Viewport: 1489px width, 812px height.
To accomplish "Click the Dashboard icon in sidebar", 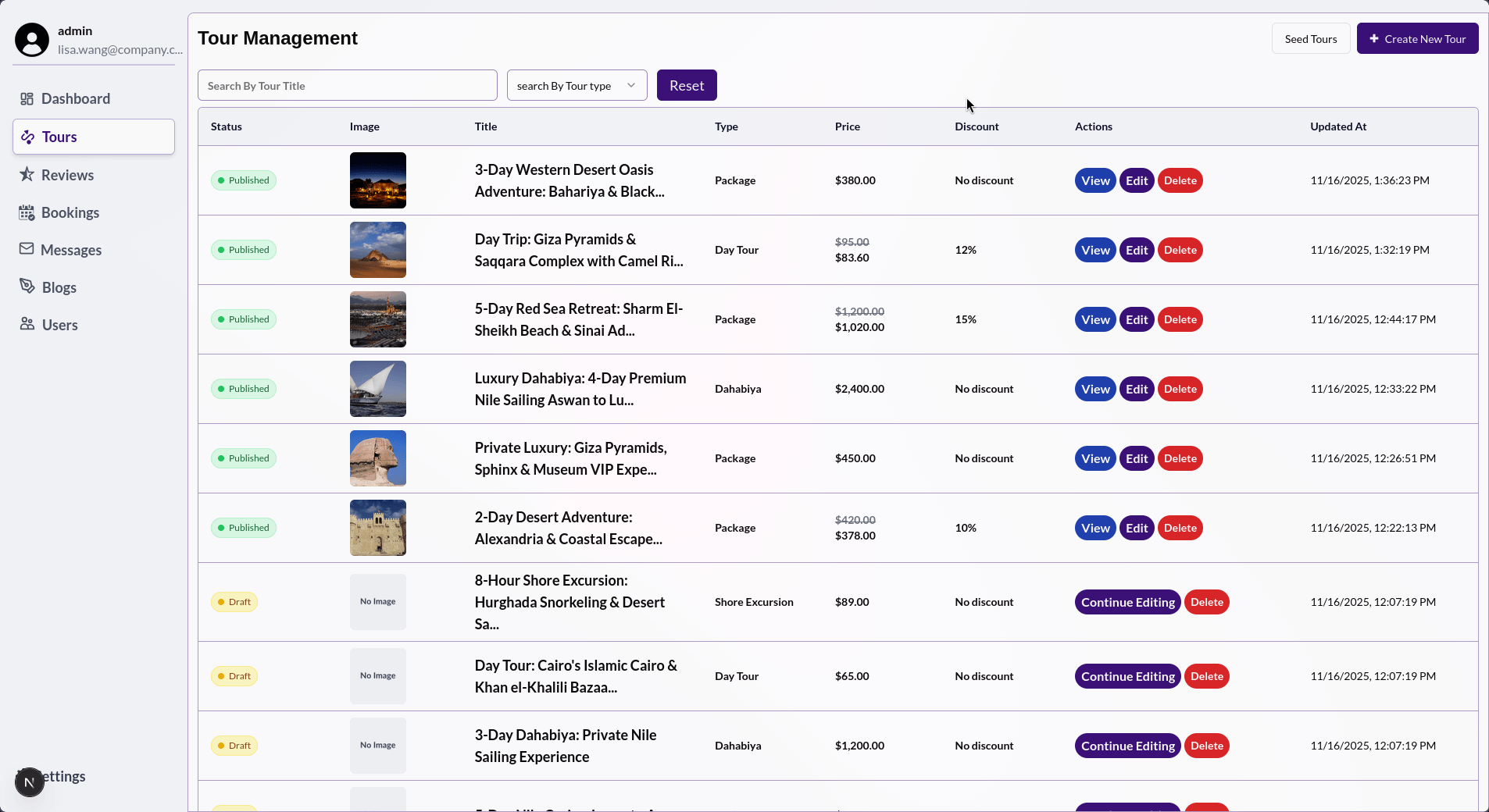I will tap(27, 99).
